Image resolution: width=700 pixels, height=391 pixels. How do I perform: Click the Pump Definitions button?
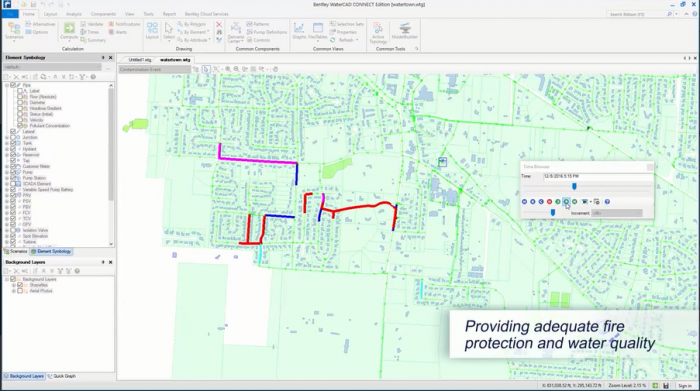267,32
